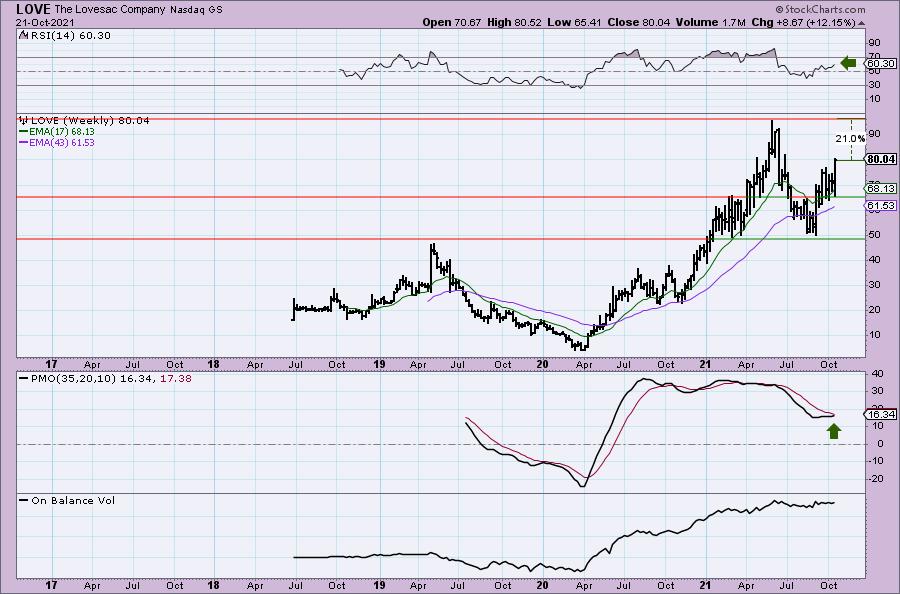Click year 19 below the price panel
This screenshot has width=900, height=594.
(379, 364)
